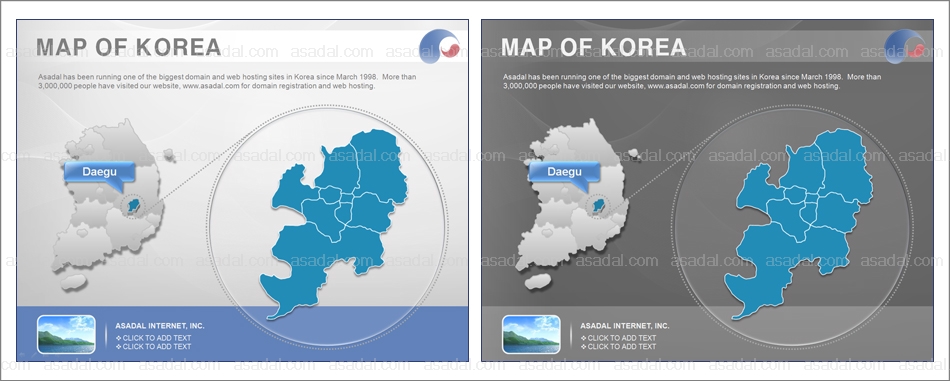Select the MAP OF KOREA title on the gray slide
The width and height of the screenshot is (950, 381).
tap(594, 47)
